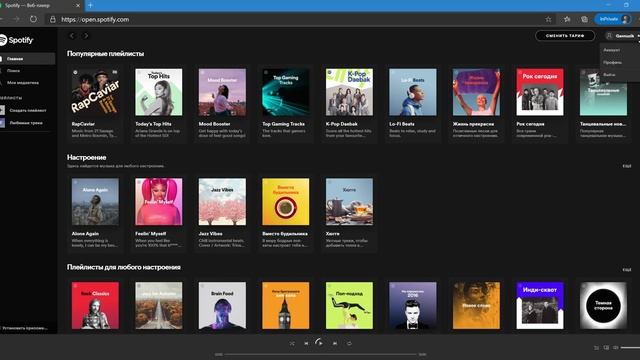Image resolution: width=640 pixels, height=360 pixels.
Task: Open the Инди-сквот playlist cover
Action: click(x=540, y=305)
